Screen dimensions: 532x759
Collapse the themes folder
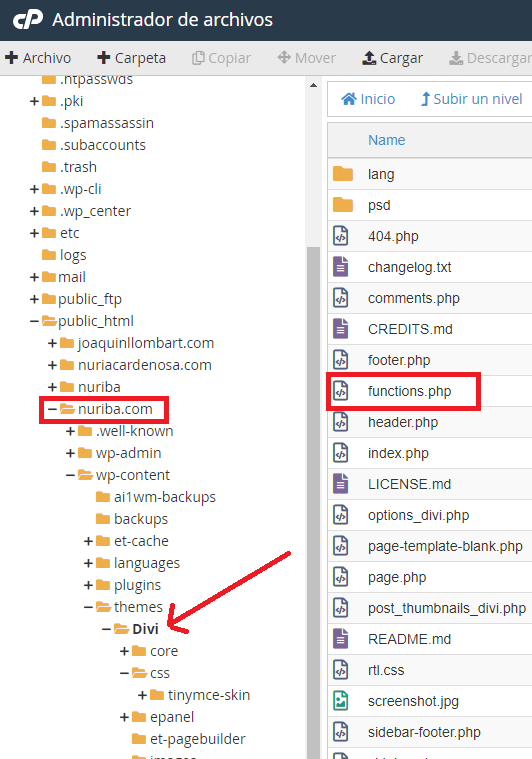88,607
